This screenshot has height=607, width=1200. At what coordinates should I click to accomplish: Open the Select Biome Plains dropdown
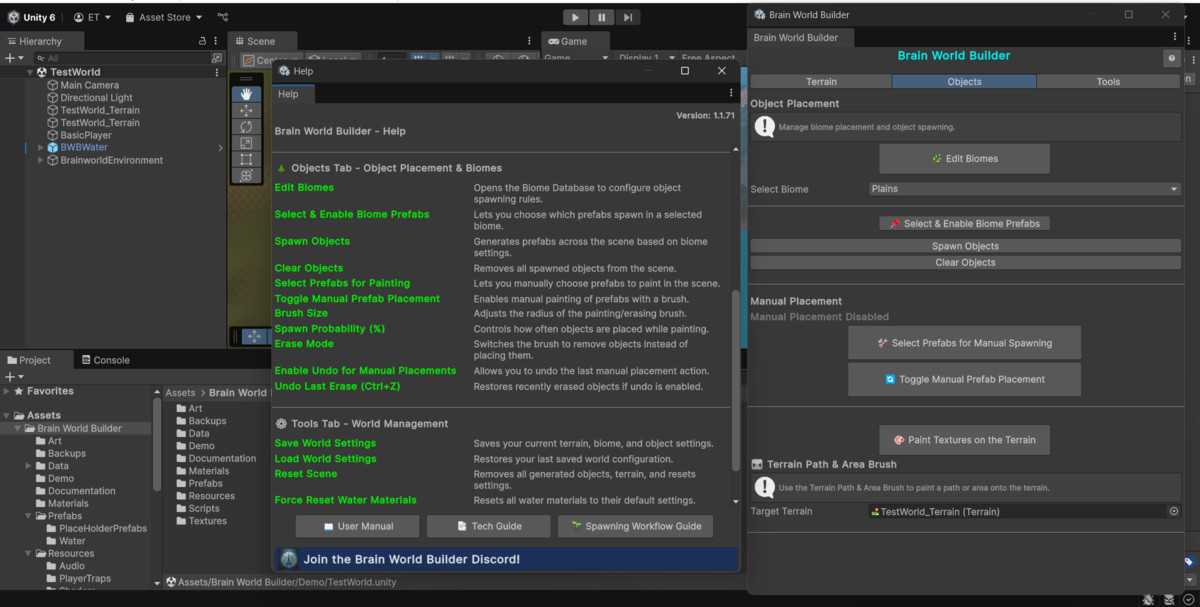(x=1025, y=189)
